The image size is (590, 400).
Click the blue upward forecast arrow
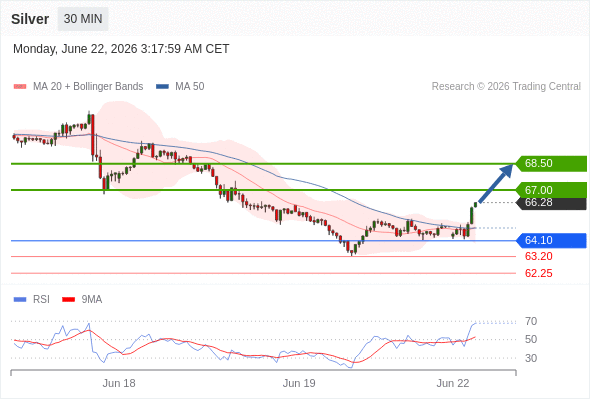[495, 183]
